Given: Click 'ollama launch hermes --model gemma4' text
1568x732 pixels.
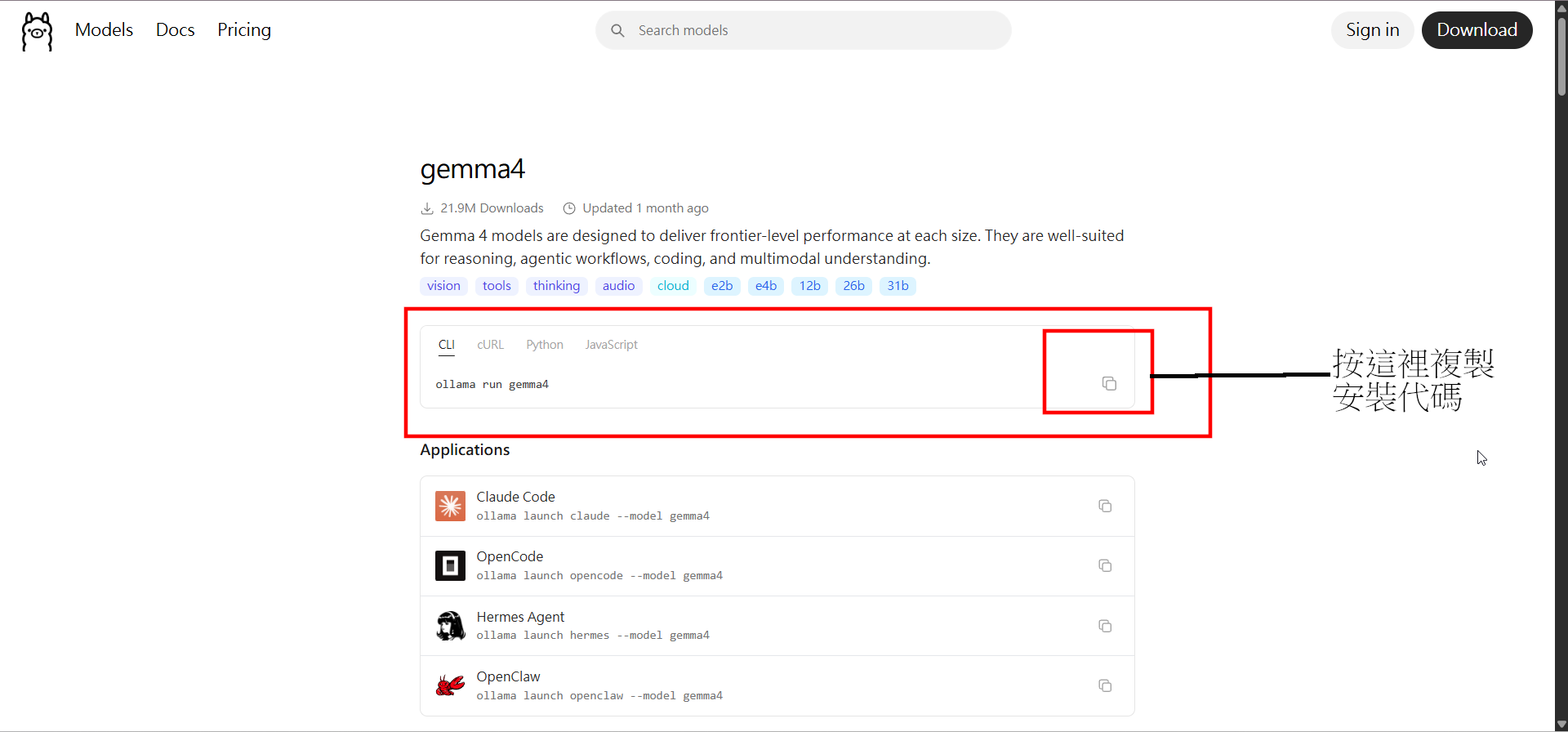Looking at the screenshot, I should click(594, 636).
